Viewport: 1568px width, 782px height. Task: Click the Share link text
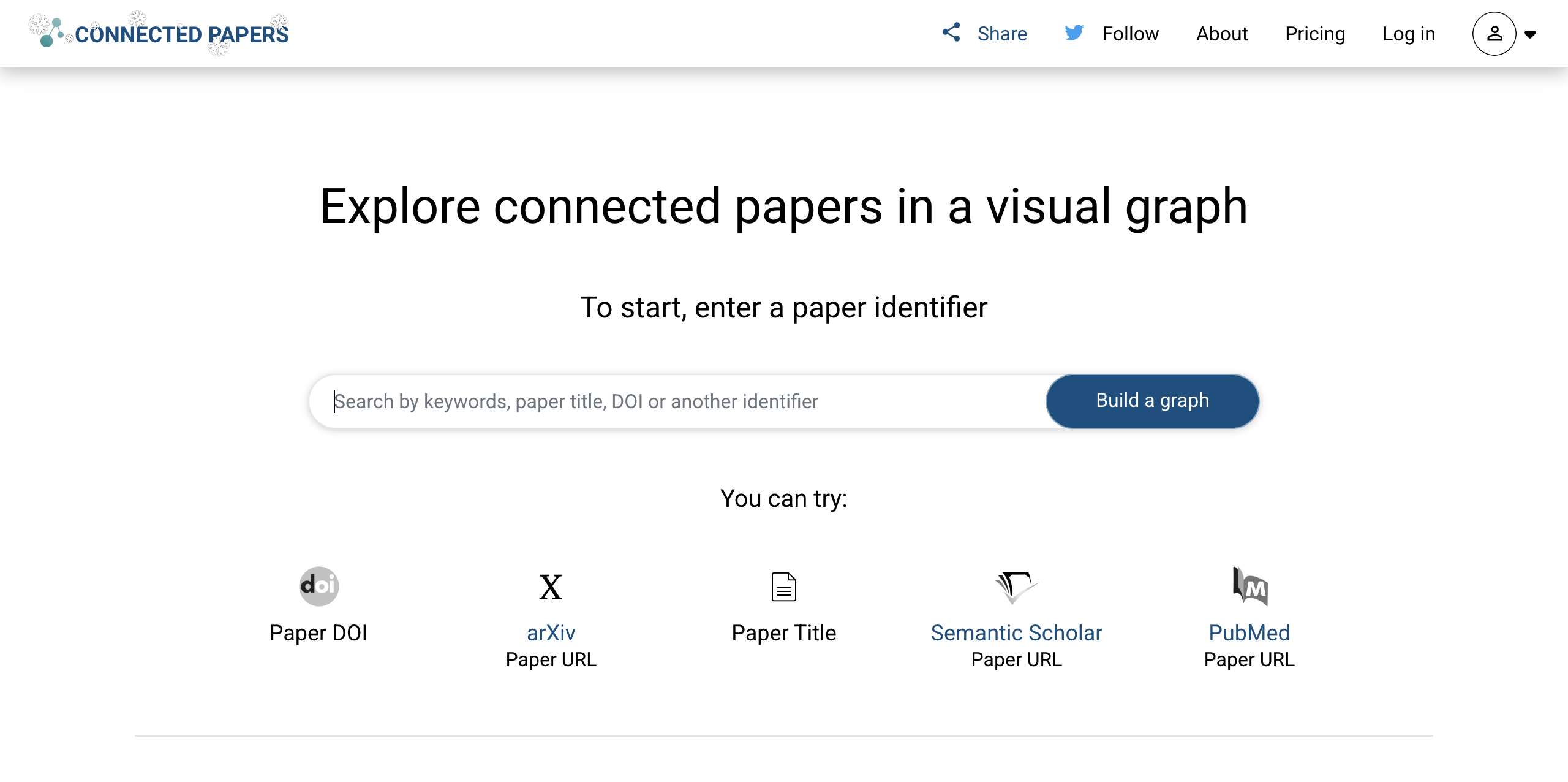pos(1001,34)
